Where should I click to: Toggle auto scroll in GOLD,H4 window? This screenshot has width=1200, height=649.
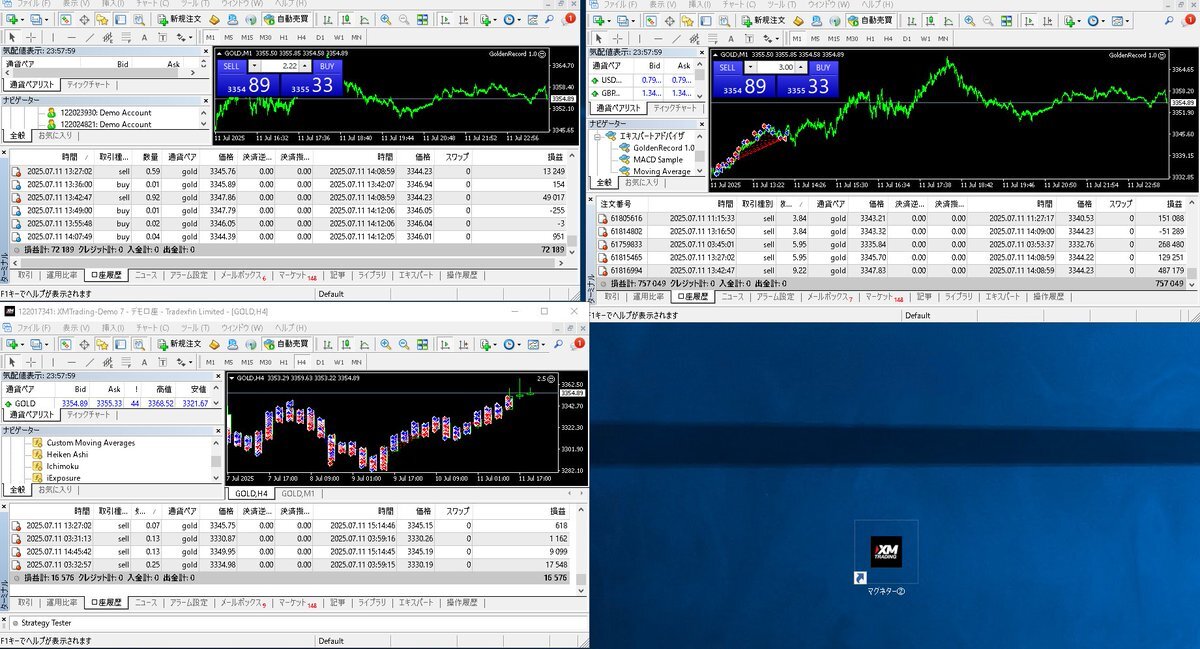click(443, 343)
